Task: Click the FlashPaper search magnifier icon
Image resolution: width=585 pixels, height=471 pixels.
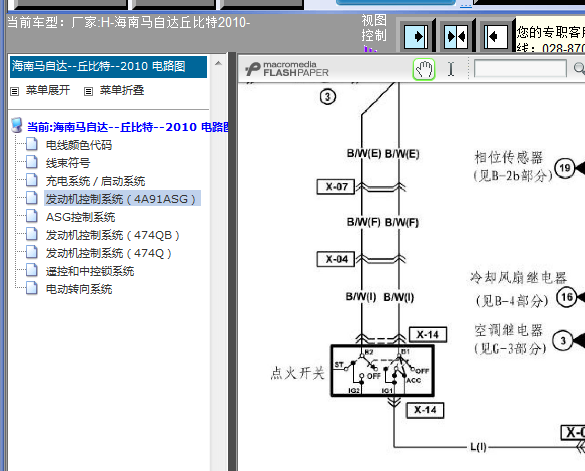Action: 579,69
